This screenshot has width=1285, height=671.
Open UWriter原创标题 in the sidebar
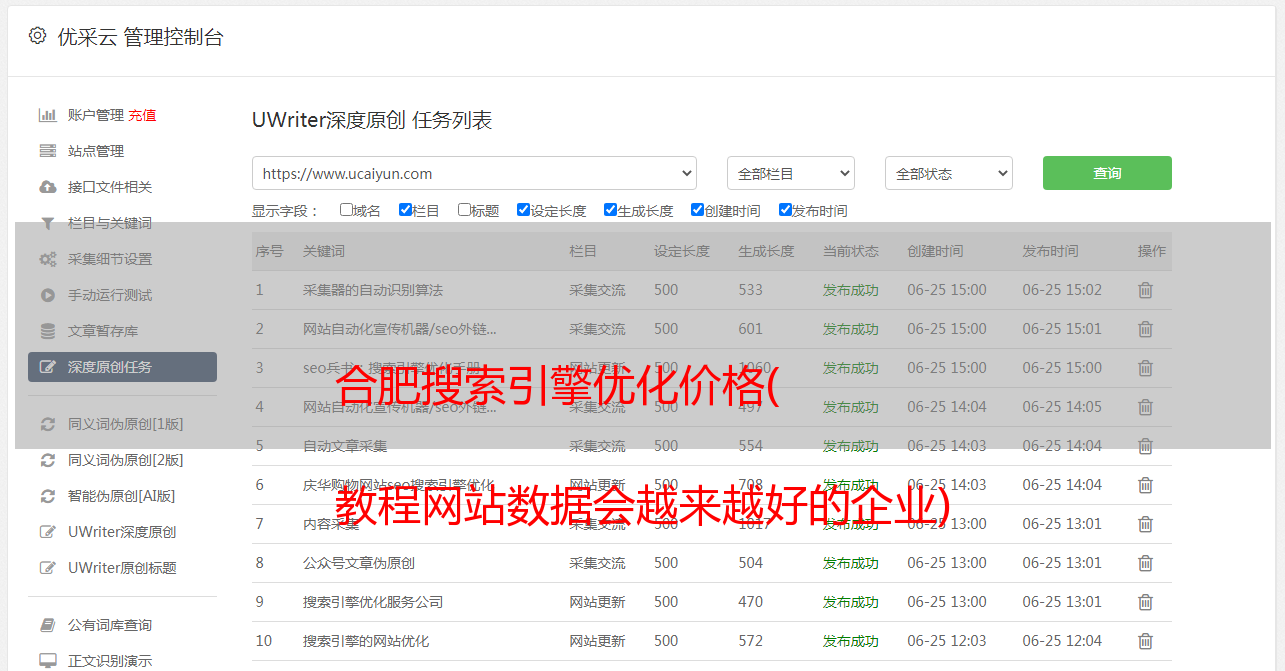click(x=122, y=568)
